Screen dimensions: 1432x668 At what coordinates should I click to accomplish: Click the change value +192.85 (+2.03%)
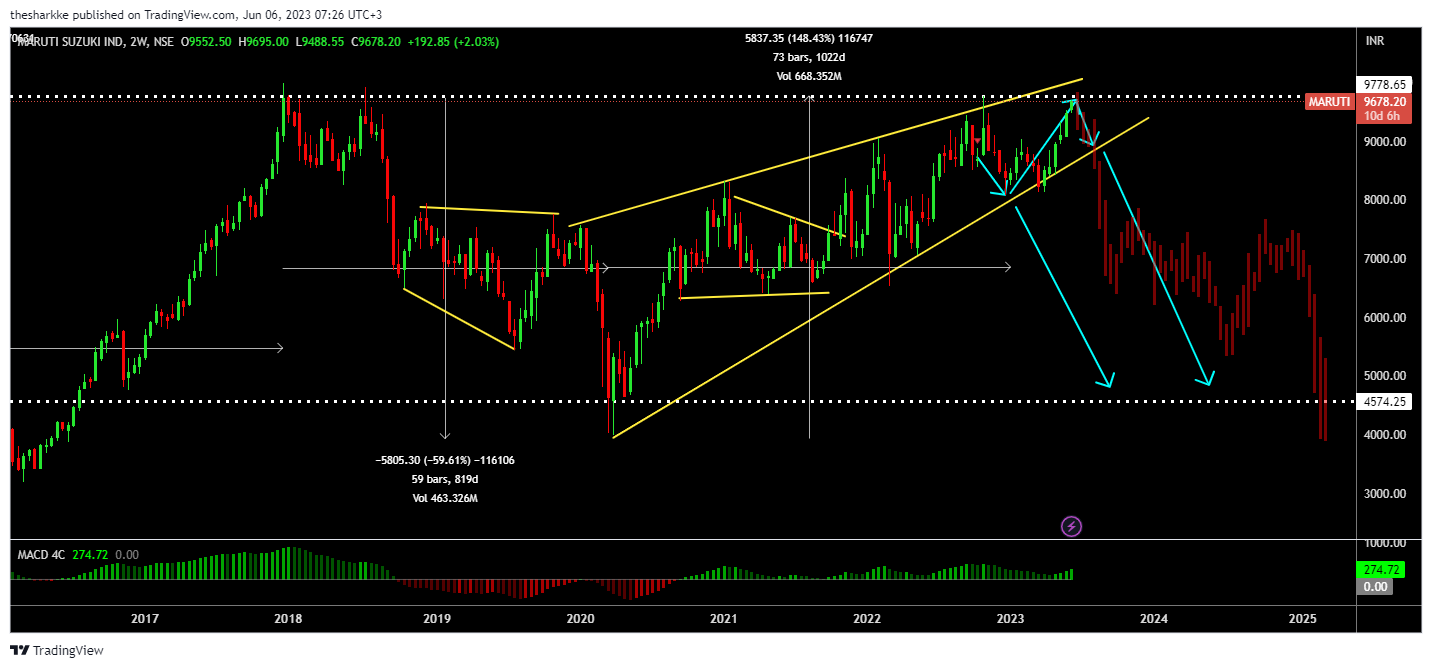[453, 42]
